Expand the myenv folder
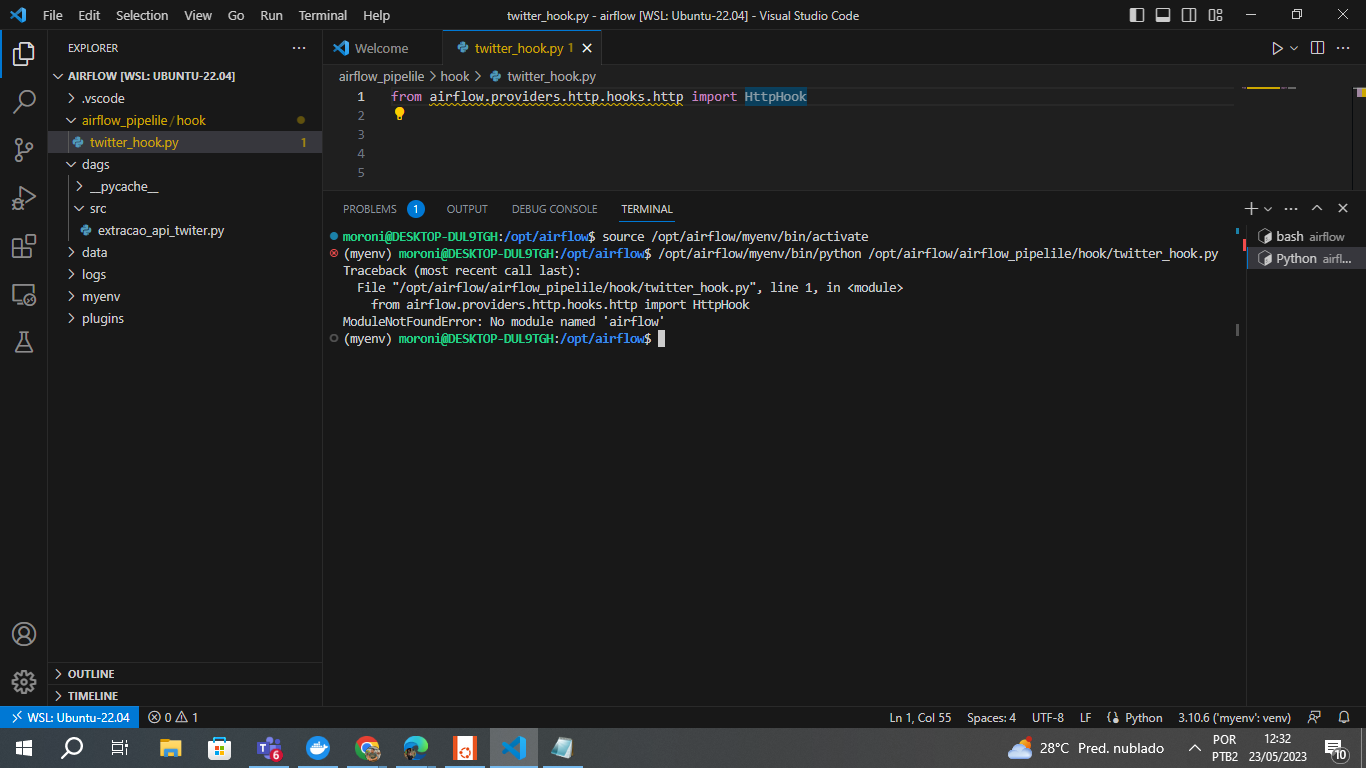 (x=185, y=296)
